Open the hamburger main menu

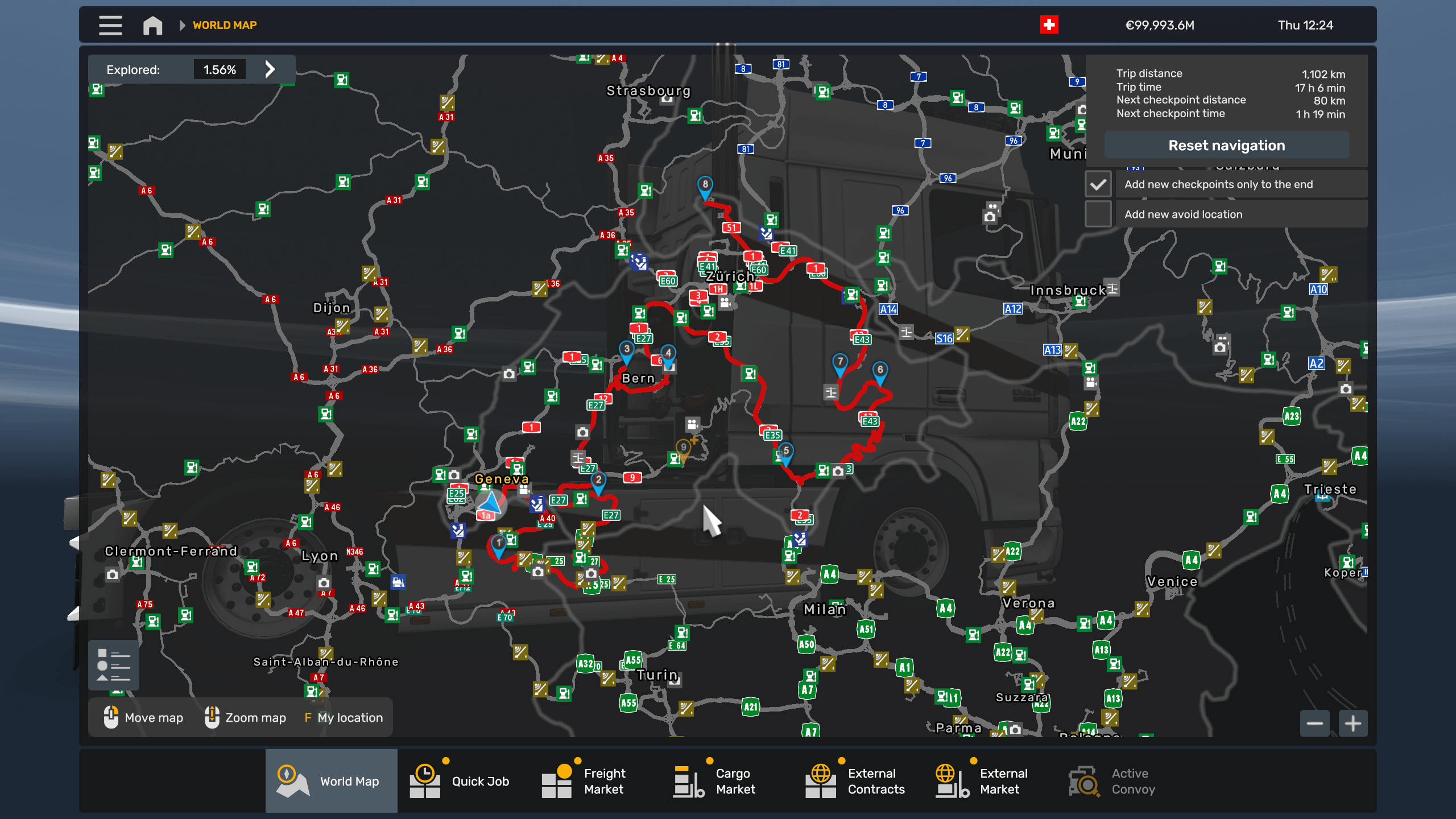point(110,25)
